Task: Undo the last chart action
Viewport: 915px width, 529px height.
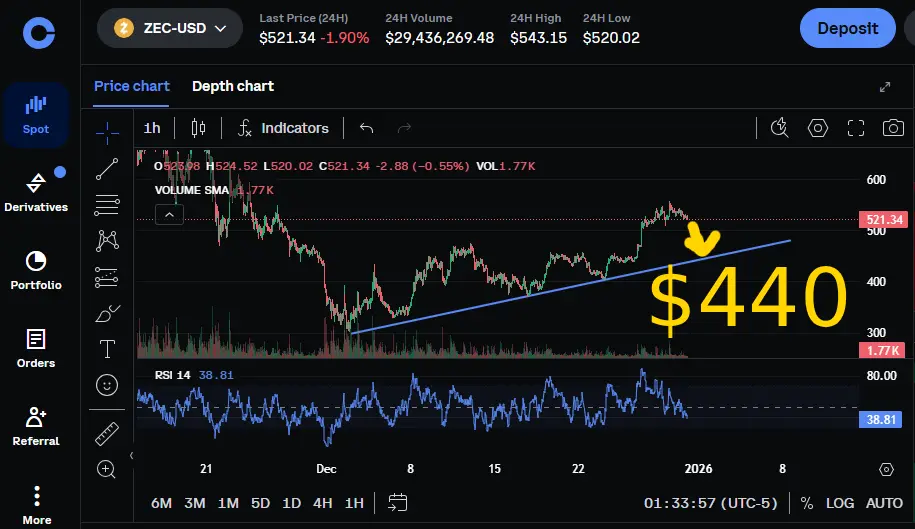Action: tap(366, 128)
